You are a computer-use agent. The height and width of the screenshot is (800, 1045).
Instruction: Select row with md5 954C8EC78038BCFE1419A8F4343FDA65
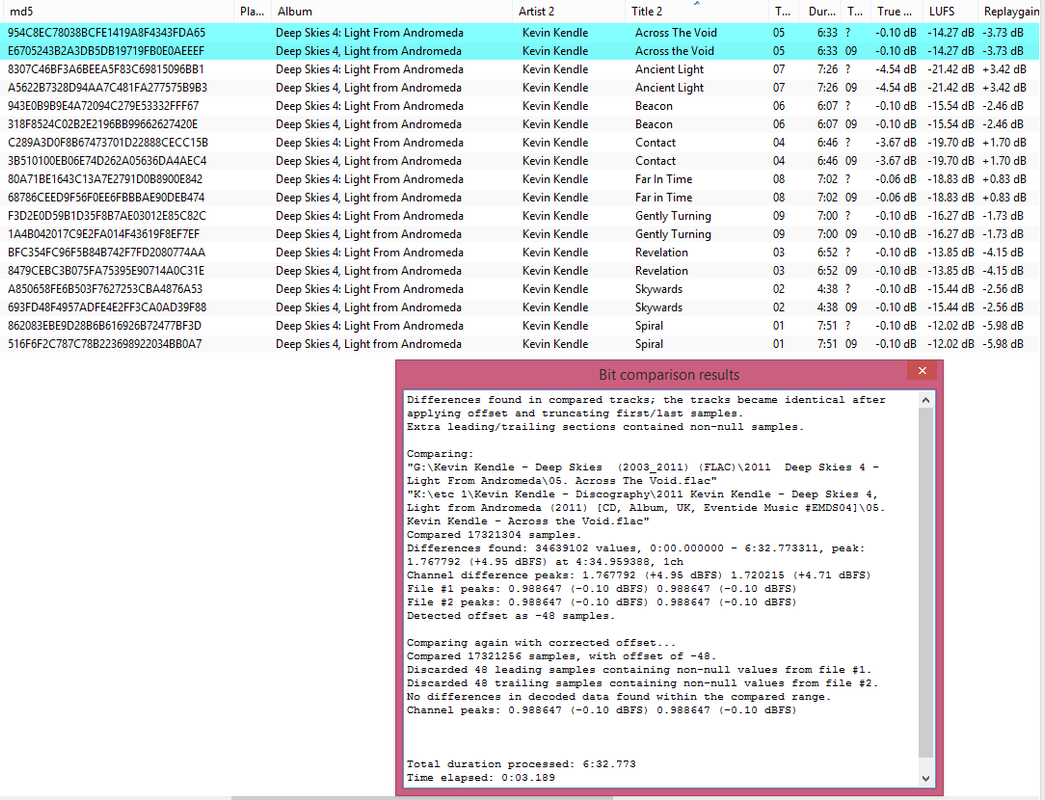click(x=519, y=33)
